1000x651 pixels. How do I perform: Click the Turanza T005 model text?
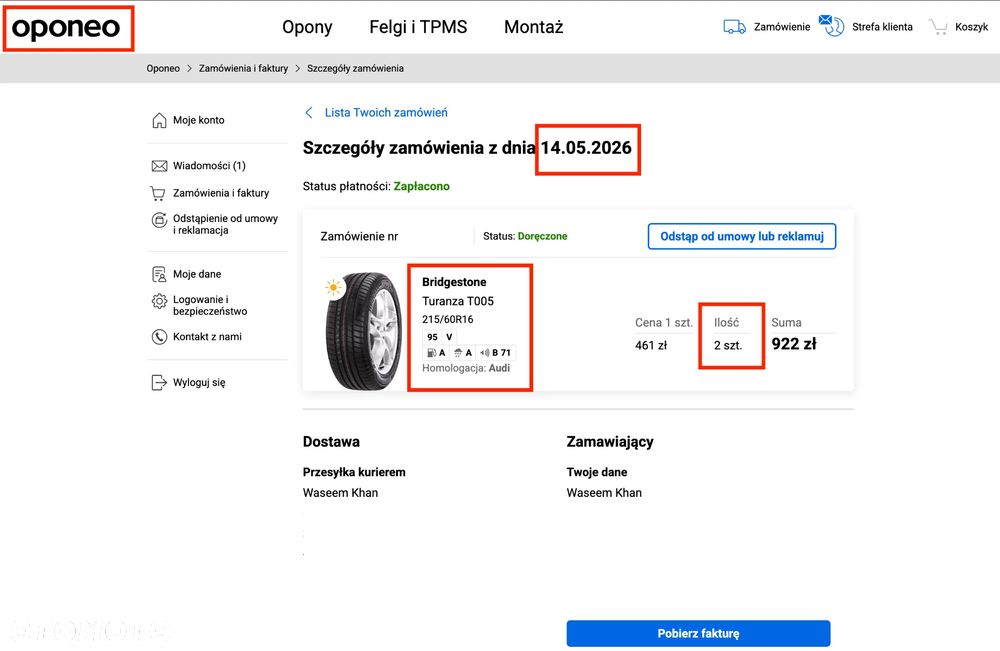(x=458, y=301)
